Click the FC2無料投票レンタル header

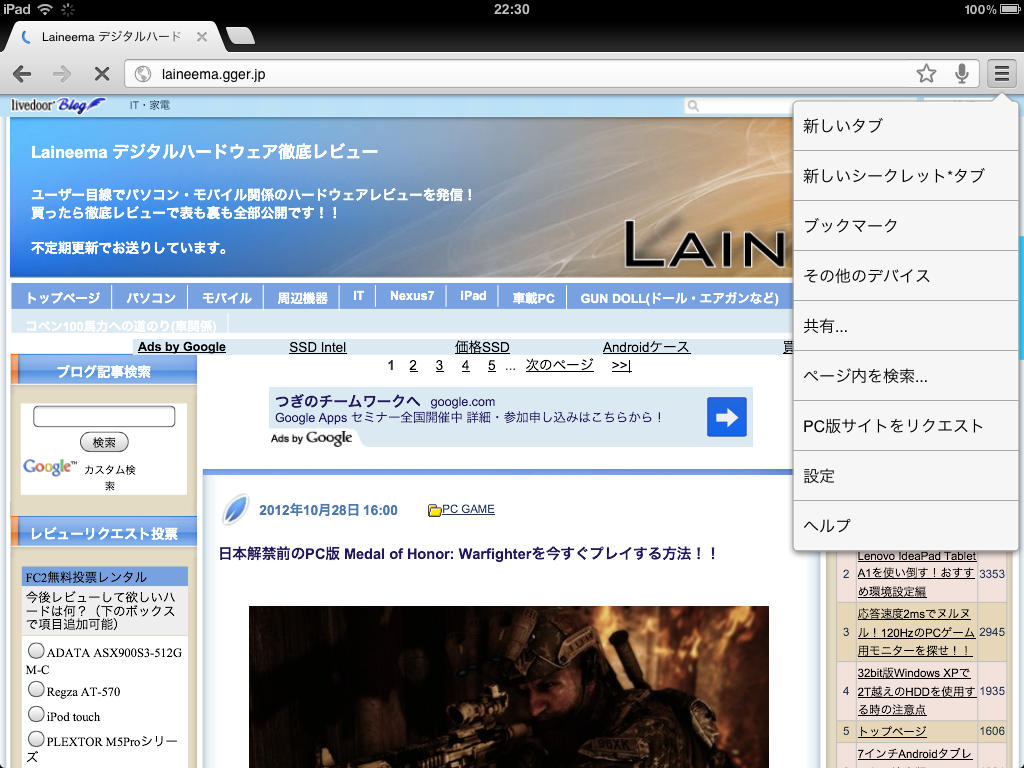(x=104, y=577)
